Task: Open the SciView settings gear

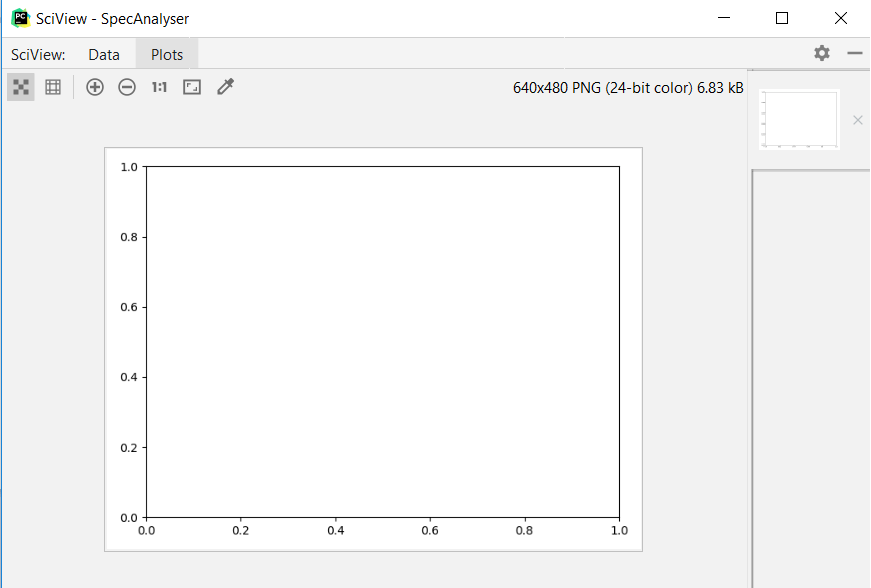Action: (x=821, y=53)
